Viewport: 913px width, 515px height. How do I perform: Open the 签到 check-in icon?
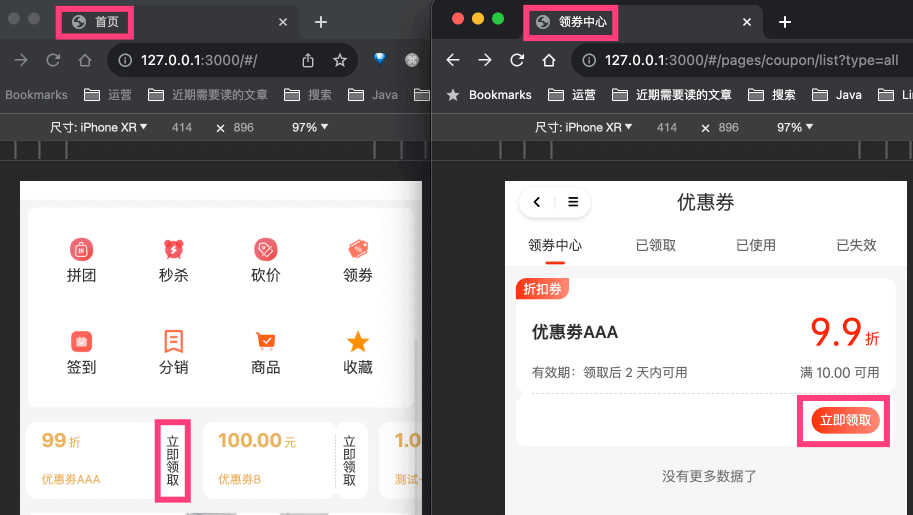tap(81, 342)
